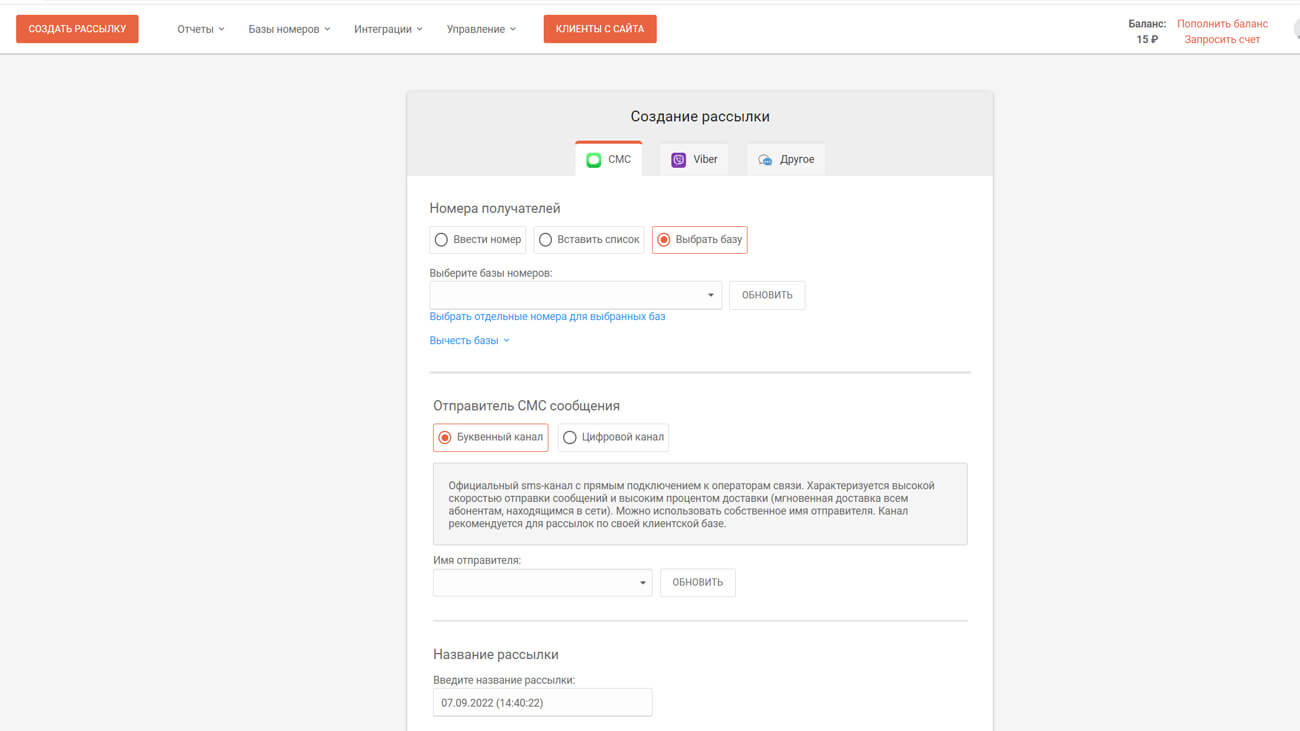1300x731 pixels.
Task: Select the Вставить список radio option
Action: [546, 240]
